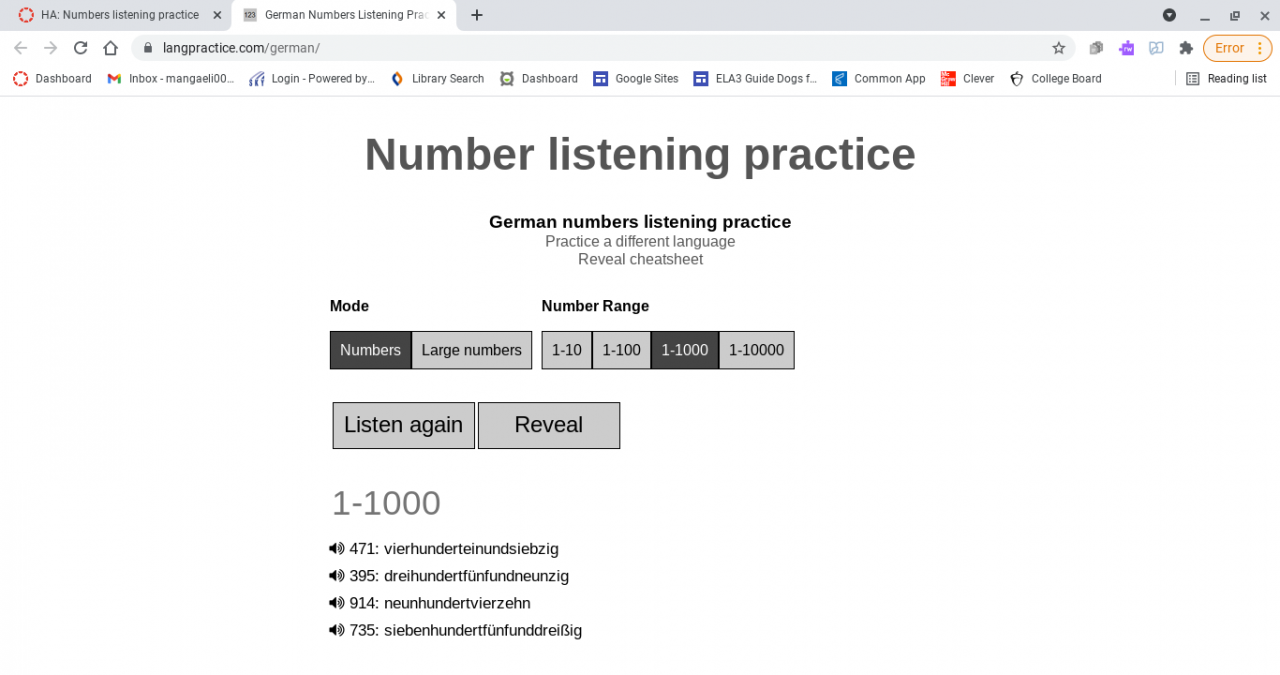The width and height of the screenshot is (1280, 675).
Task: Open Google Sites bookmark
Action: (x=636, y=78)
